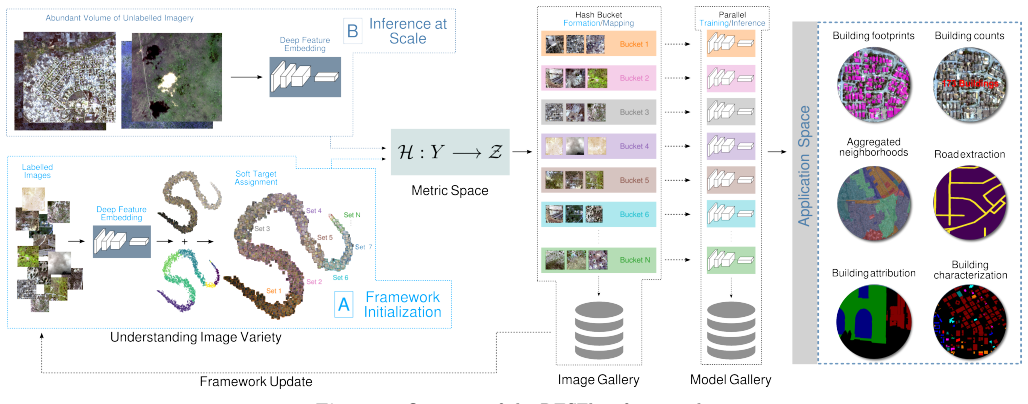Select the orange Bucket 1 row
The height and width of the screenshot is (404, 1028).
tap(598, 44)
